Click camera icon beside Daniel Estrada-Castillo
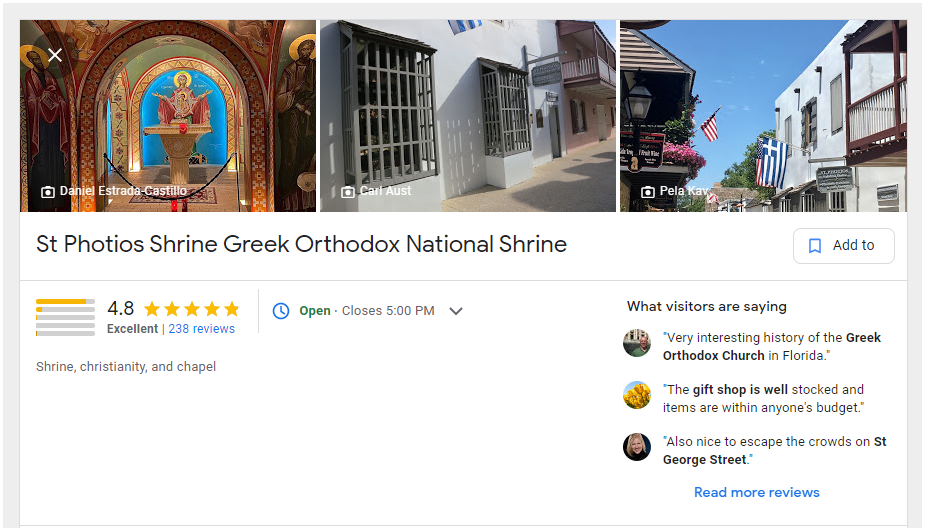This screenshot has width=927, height=528. coord(48,192)
